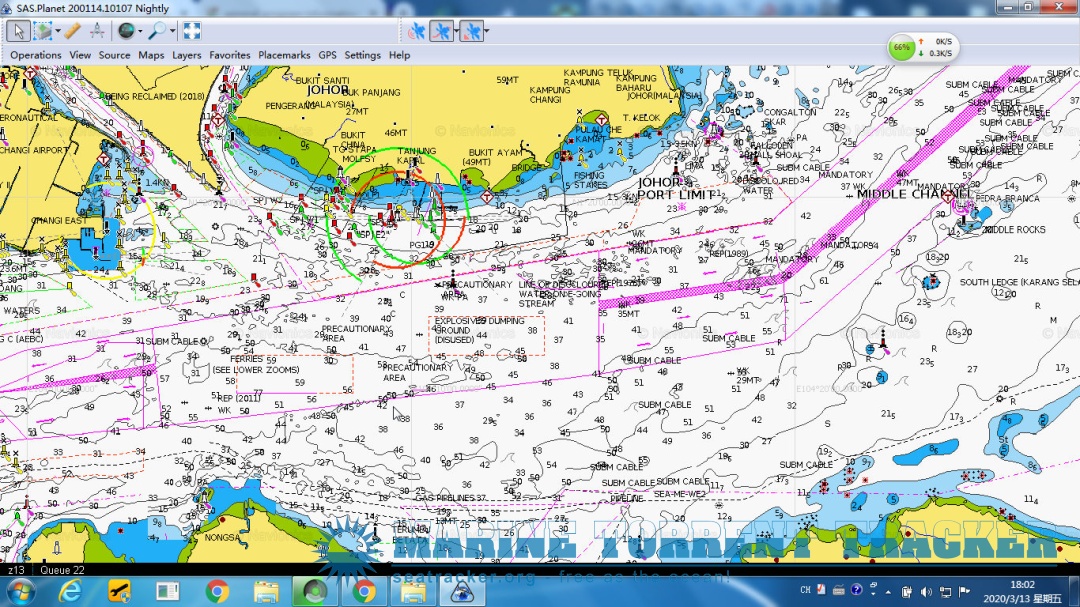
Task: Click the MIDDLE CHANNEL map label
Action: (913, 194)
